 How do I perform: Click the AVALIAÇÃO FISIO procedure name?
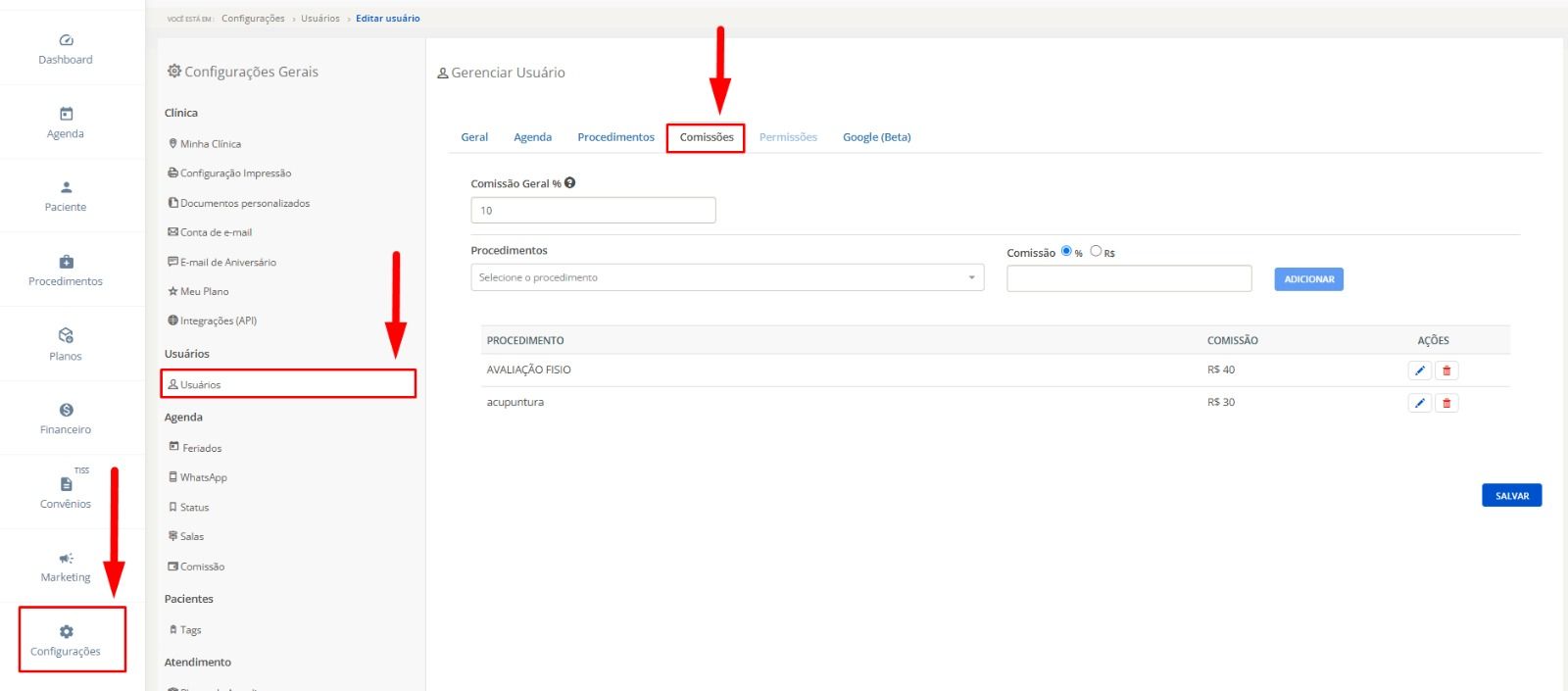coord(528,370)
